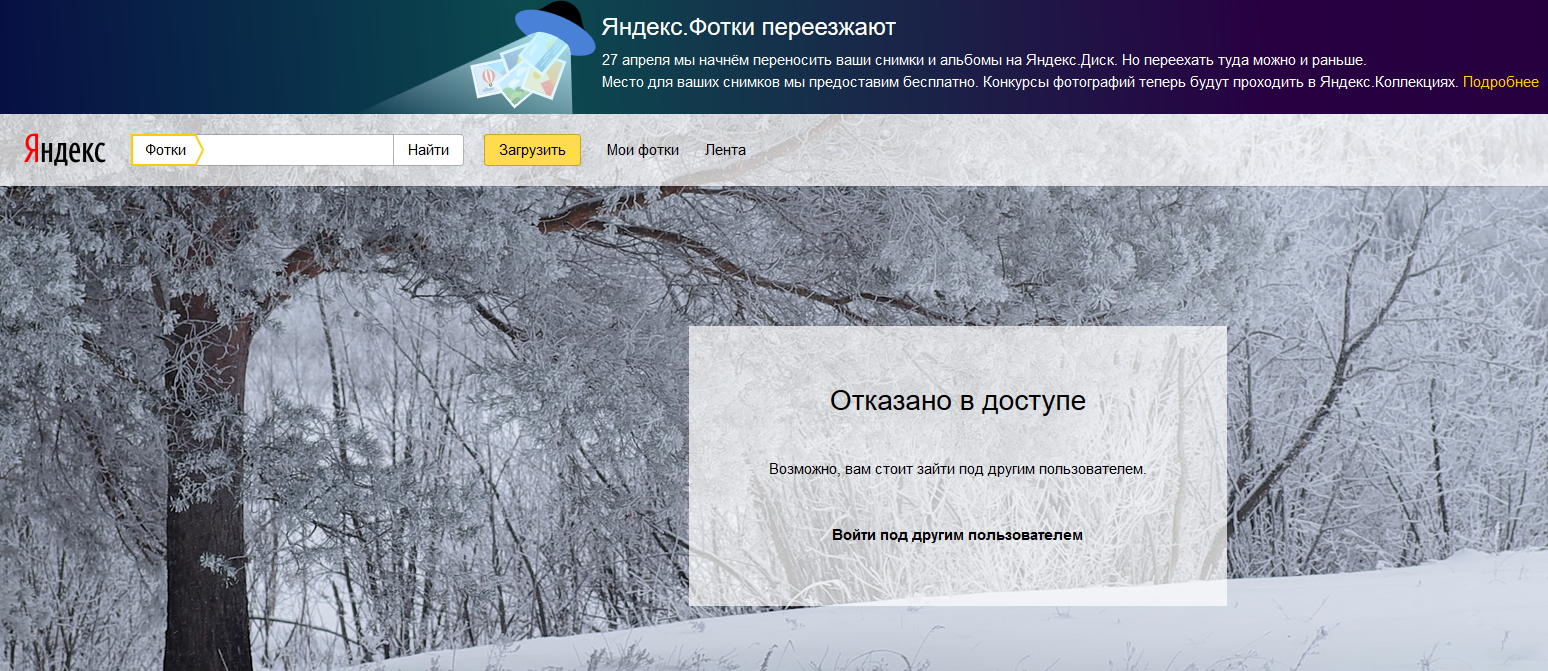This screenshot has height=671, width=1548.
Task: Click the Найти search button
Action: [428, 150]
